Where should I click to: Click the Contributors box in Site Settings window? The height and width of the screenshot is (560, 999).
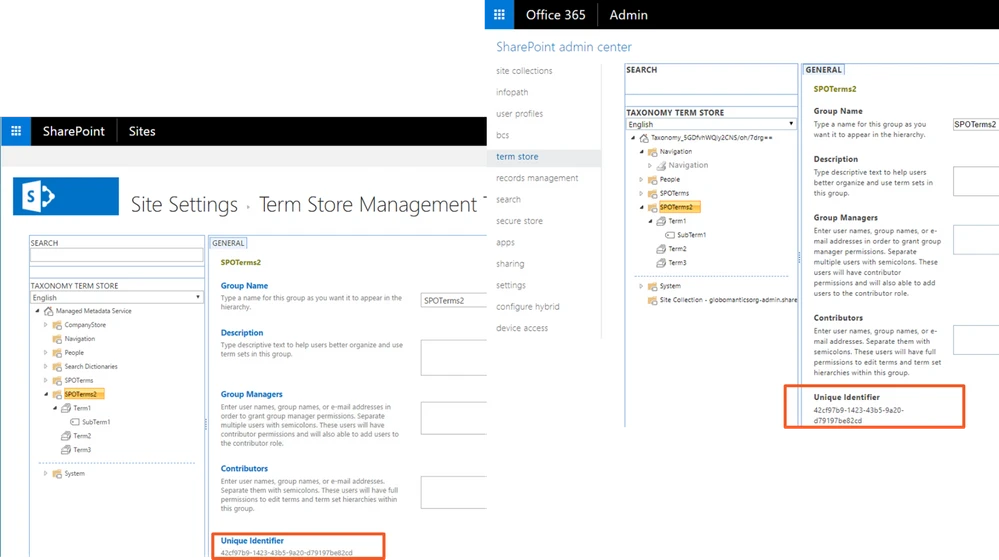coord(454,492)
